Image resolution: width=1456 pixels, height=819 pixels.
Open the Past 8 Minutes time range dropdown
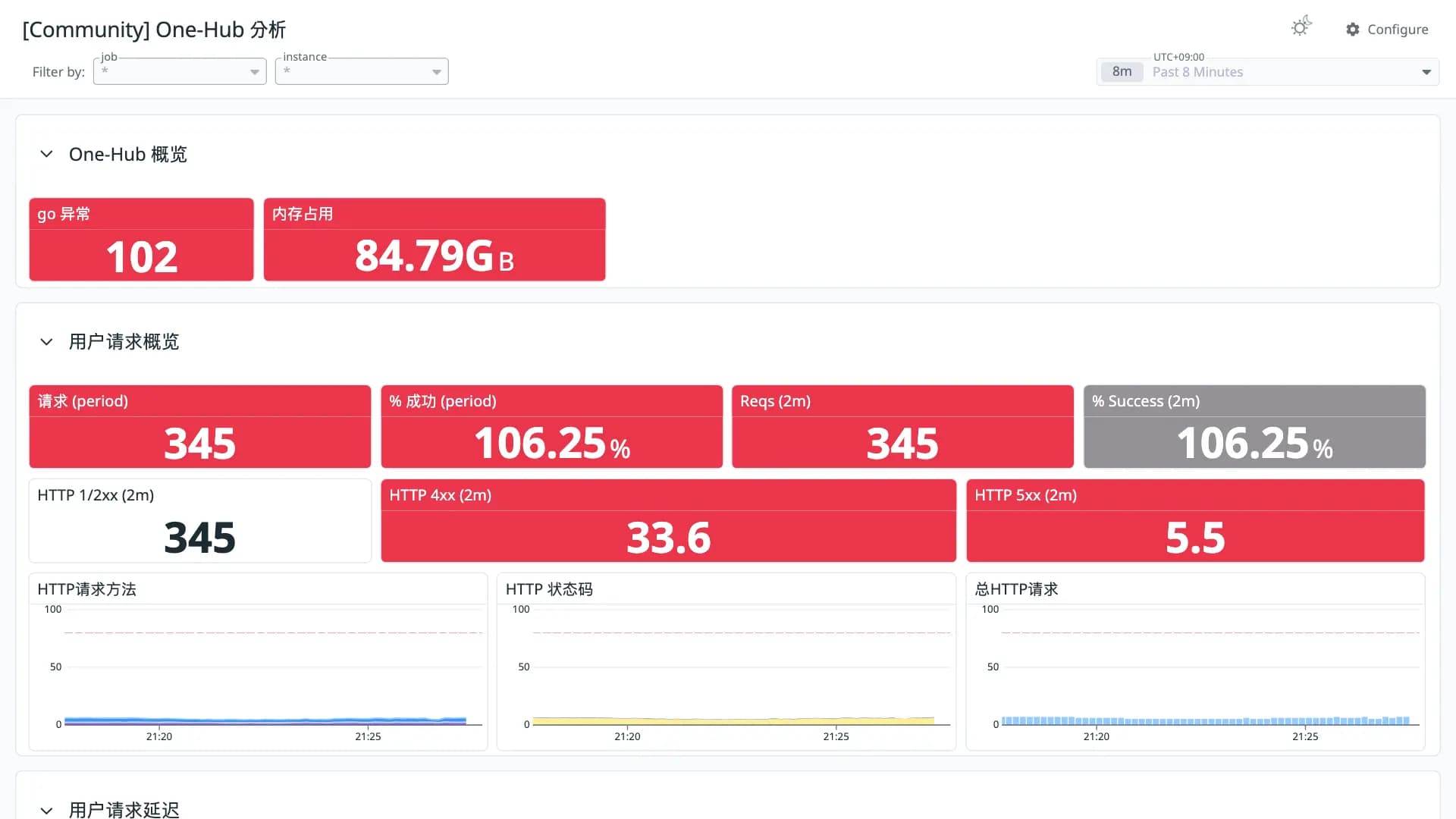(1268, 72)
